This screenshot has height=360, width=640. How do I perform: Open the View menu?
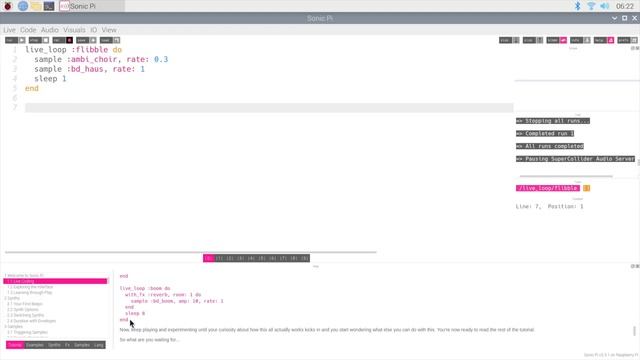point(109,30)
